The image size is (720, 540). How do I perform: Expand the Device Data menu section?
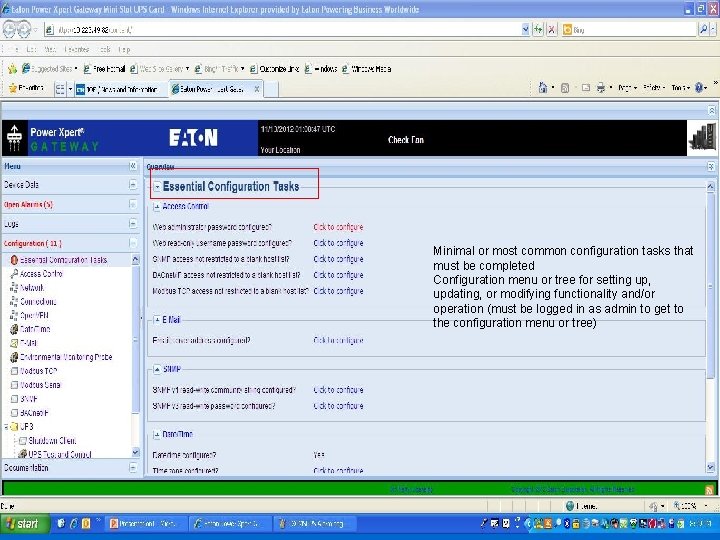coord(133,185)
